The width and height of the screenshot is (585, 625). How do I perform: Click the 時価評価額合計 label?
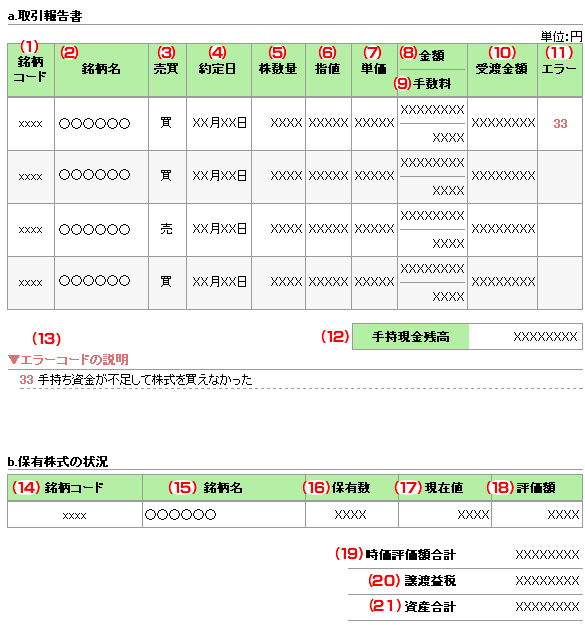point(410,554)
